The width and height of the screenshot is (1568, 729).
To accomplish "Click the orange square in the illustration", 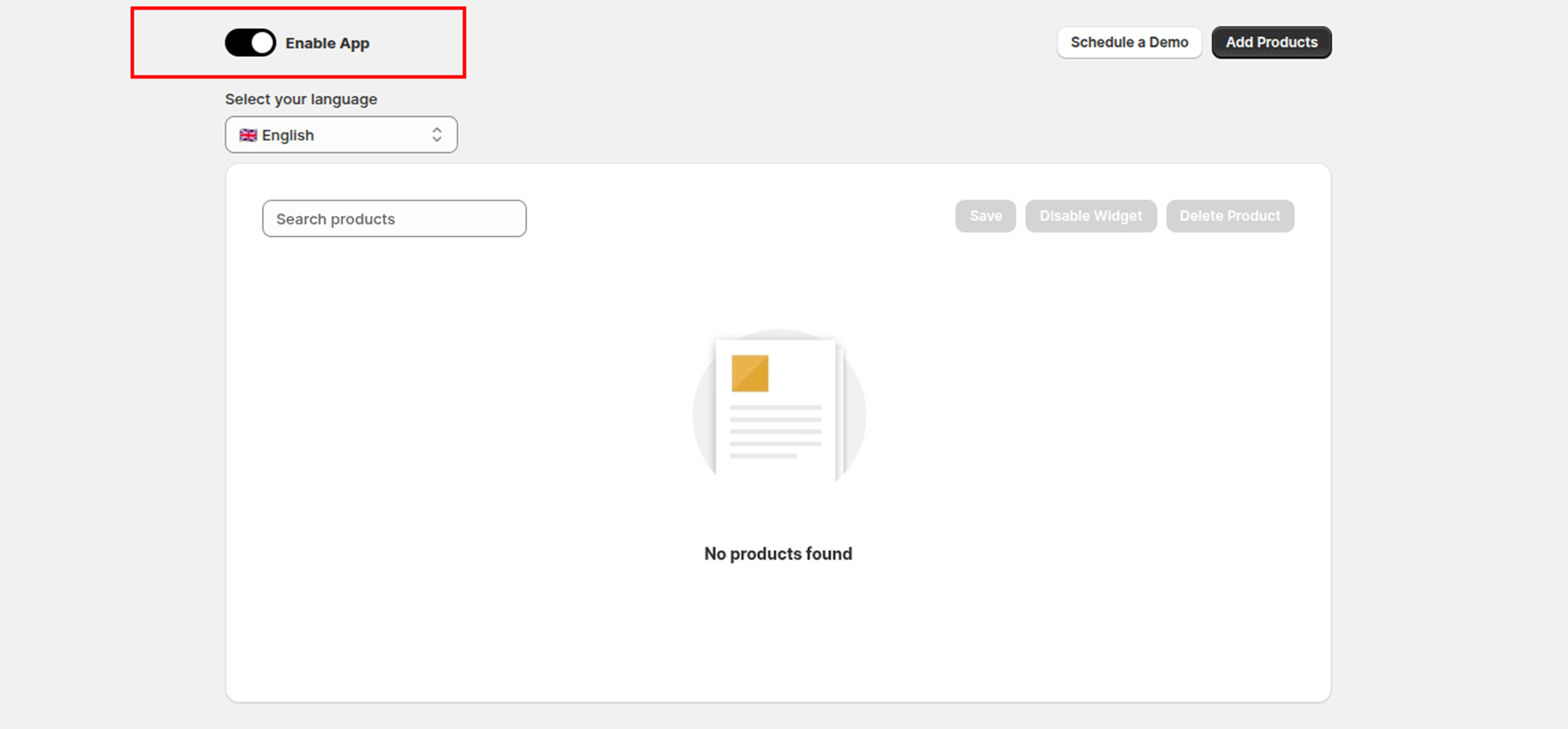I will coord(750,373).
